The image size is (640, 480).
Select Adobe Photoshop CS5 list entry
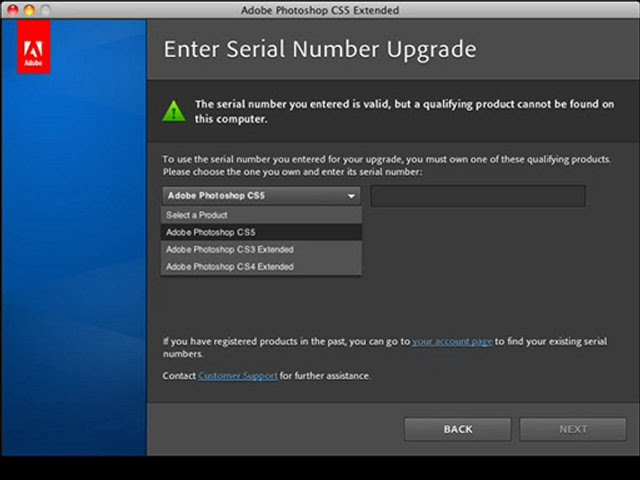pos(261,232)
